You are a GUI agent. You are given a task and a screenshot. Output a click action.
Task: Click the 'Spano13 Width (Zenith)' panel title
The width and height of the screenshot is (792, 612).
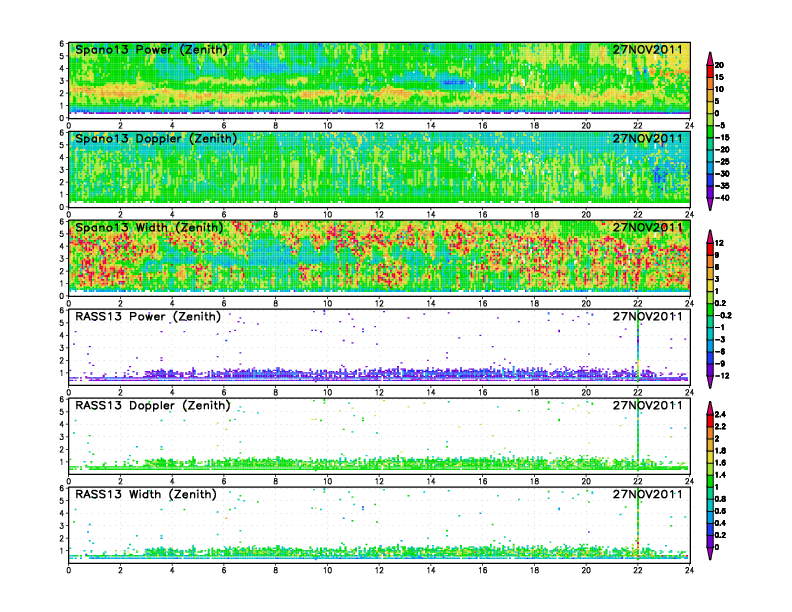149,227
